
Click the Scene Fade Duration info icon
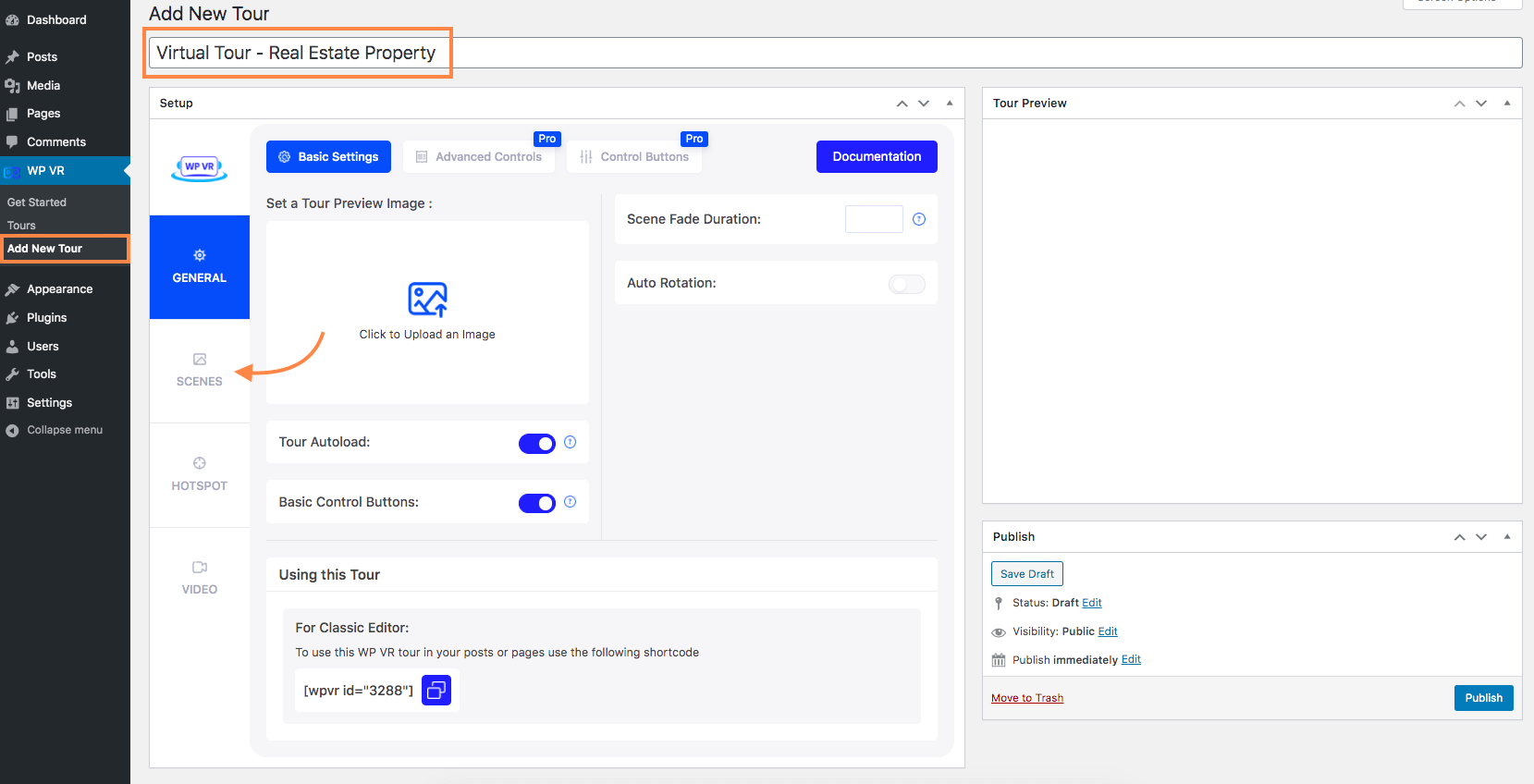coord(919,219)
